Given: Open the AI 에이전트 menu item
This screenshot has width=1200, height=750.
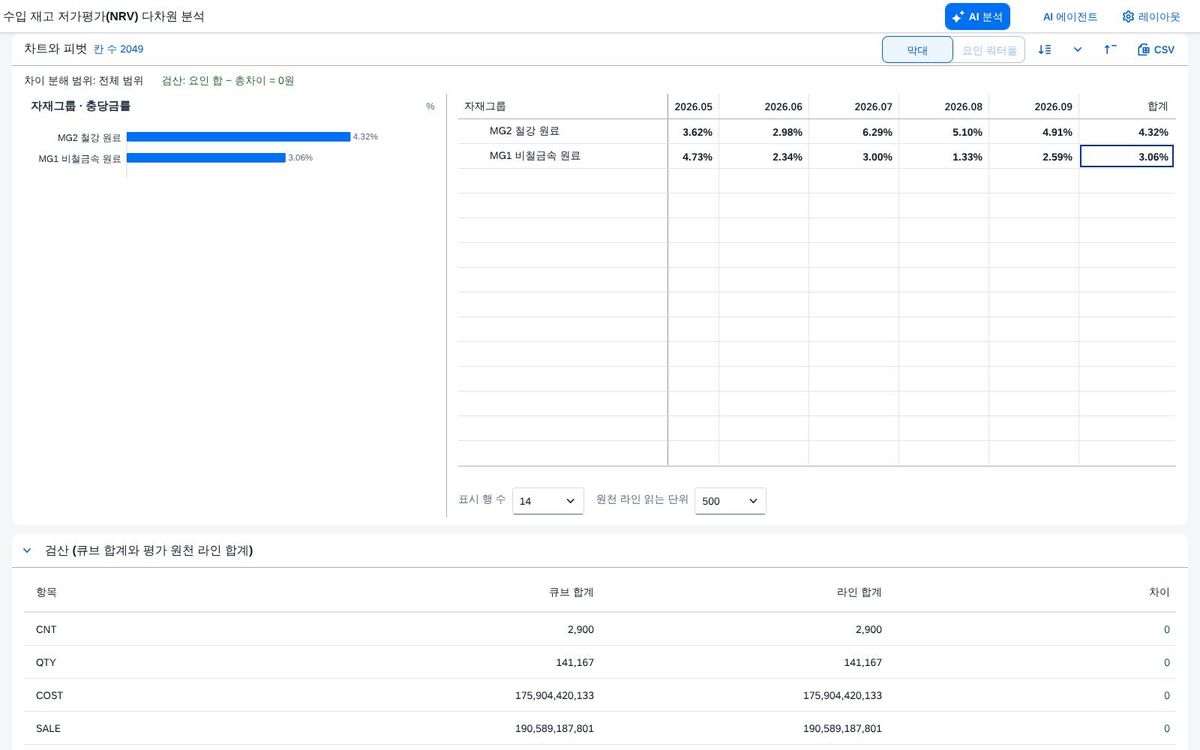Looking at the screenshot, I should point(1070,17).
